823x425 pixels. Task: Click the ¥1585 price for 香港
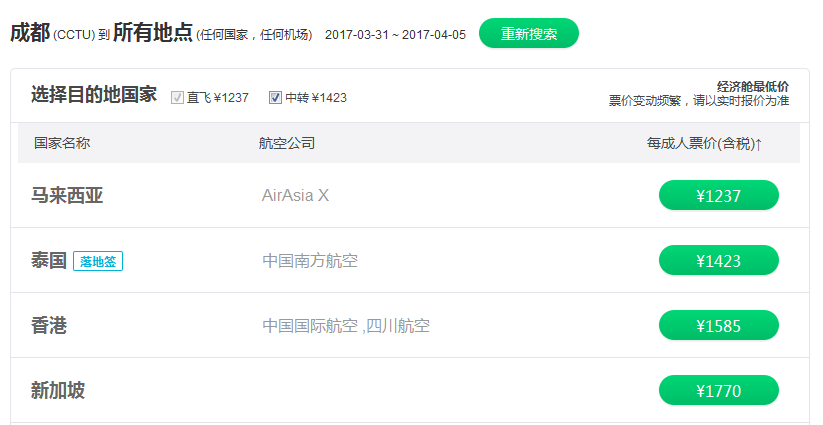coord(718,326)
